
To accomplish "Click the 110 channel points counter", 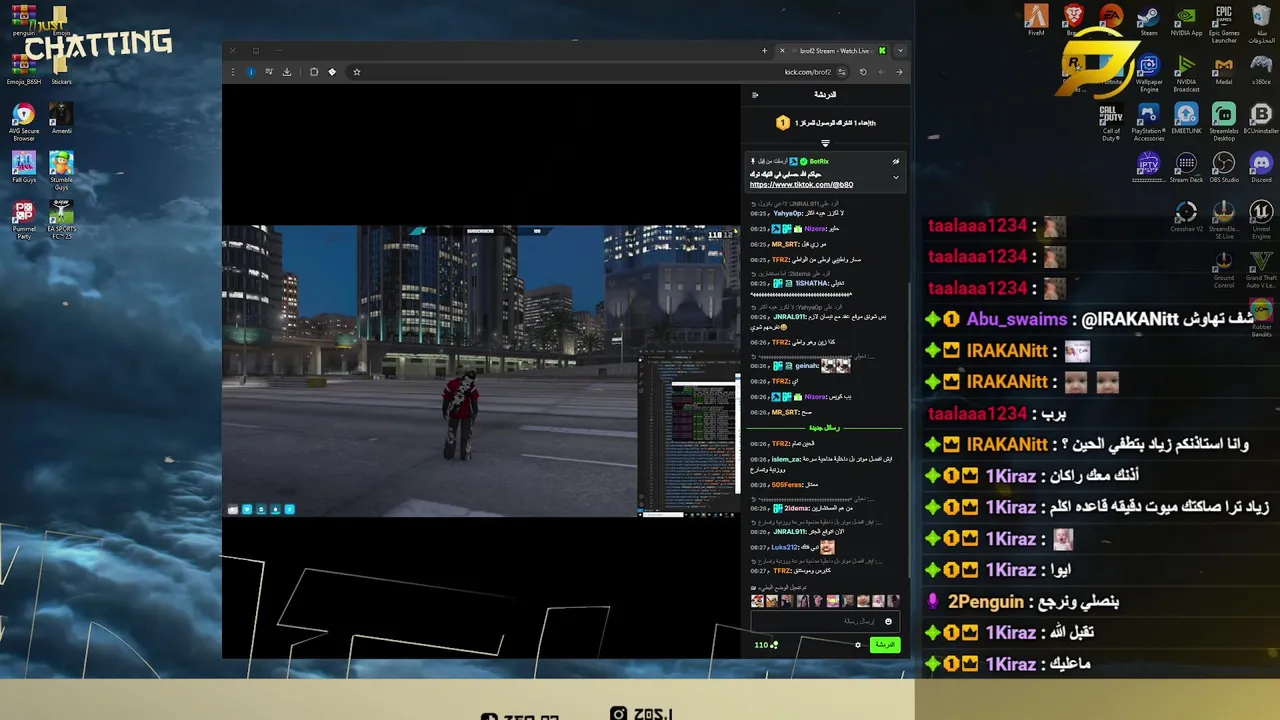I will (766, 645).
